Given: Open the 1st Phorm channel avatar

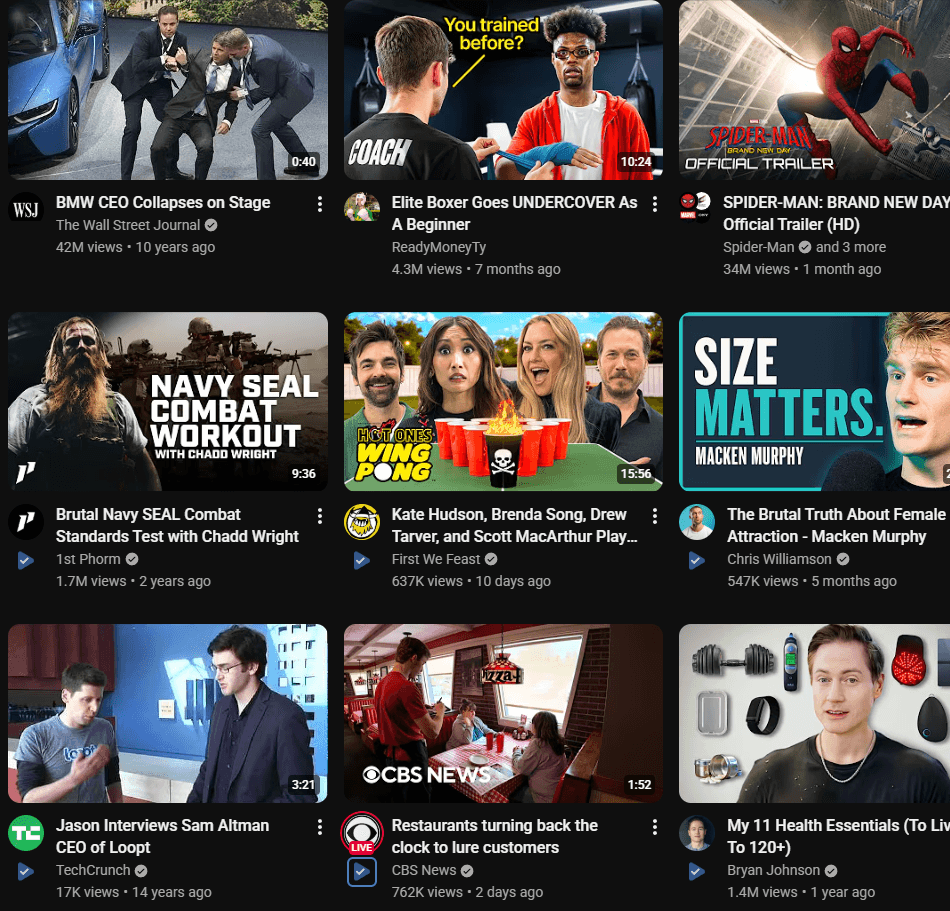Looking at the screenshot, I should pyautogui.click(x=26, y=522).
